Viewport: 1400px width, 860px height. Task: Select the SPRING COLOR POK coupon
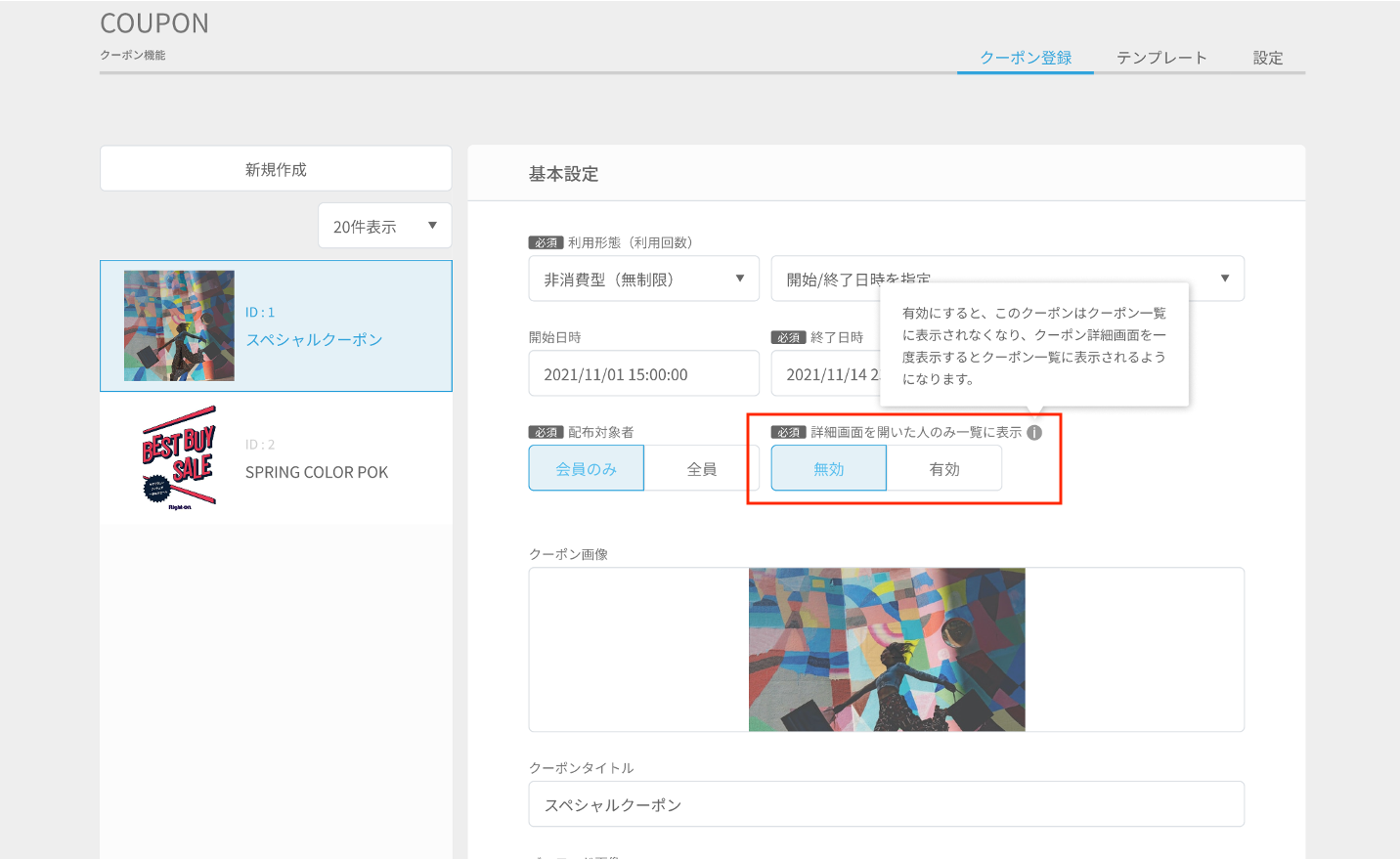pyautogui.click(x=276, y=458)
